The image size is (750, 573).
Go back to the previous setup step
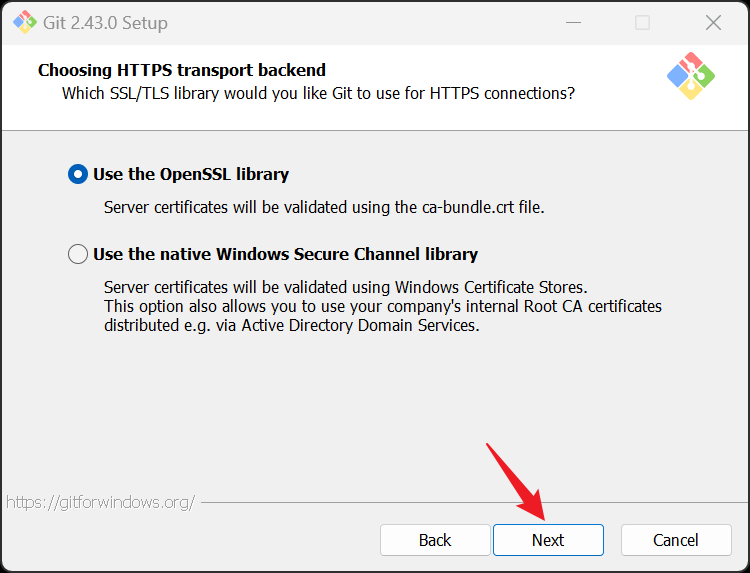[x=435, y=540]
